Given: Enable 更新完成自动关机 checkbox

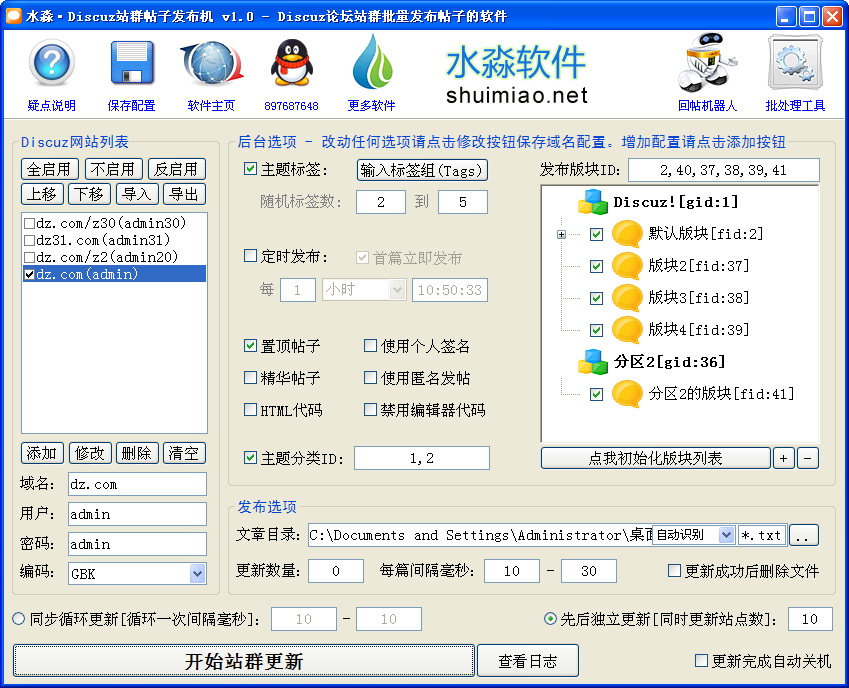Looking at the screenshot, I should 701,660.
